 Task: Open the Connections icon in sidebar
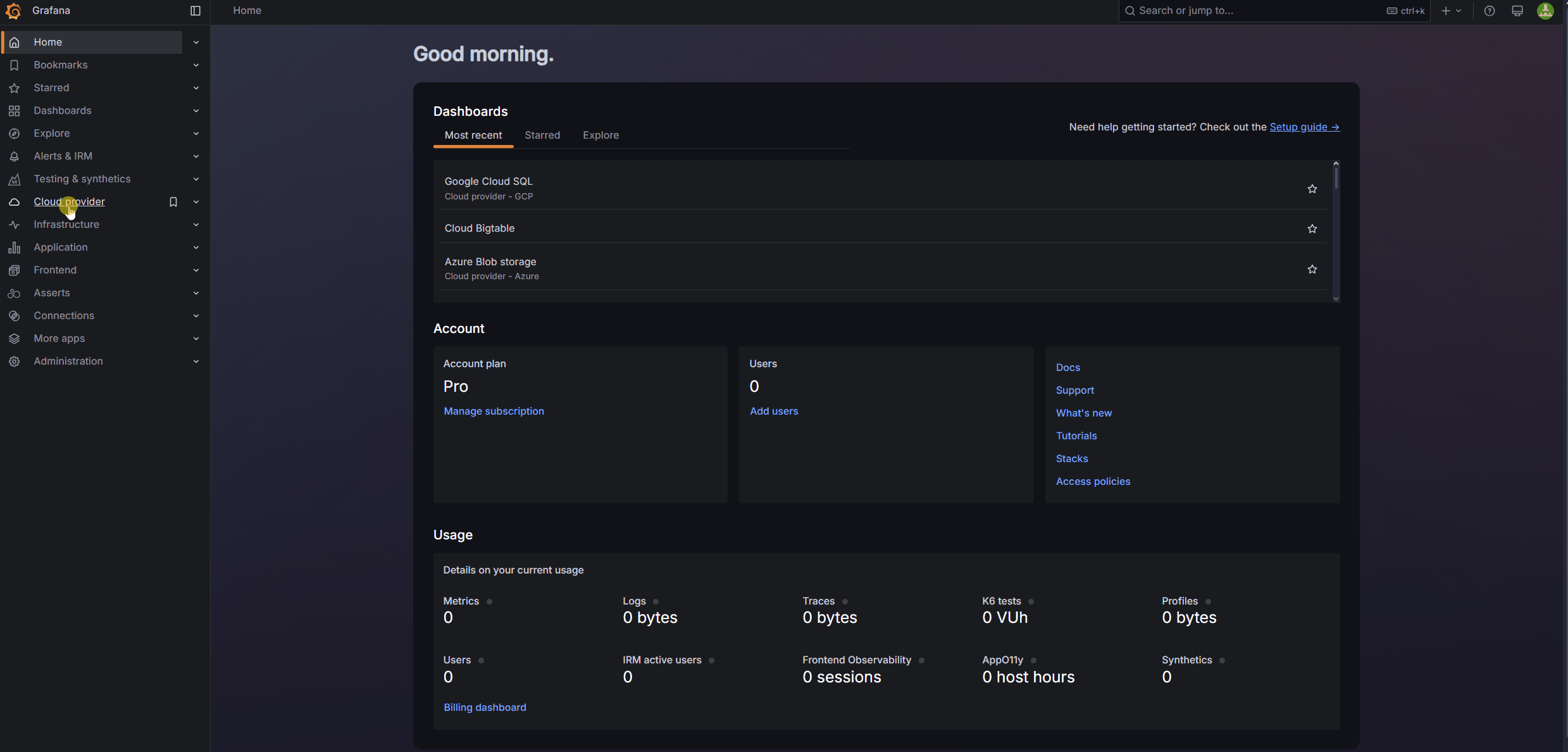click(x=14, y=315)
